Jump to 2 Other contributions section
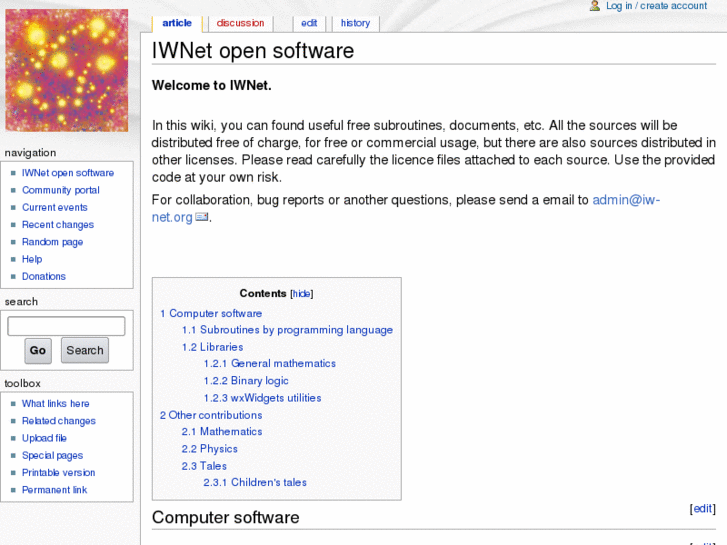 click(x=211, y=415)
